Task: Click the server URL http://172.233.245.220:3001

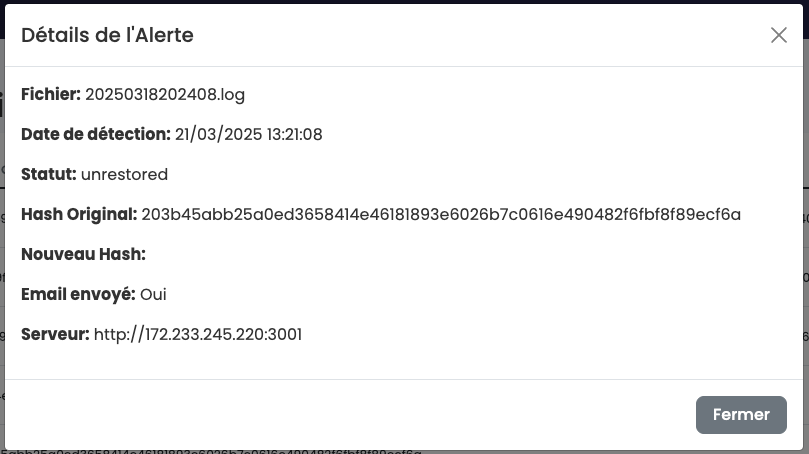Action: (198, 335)
